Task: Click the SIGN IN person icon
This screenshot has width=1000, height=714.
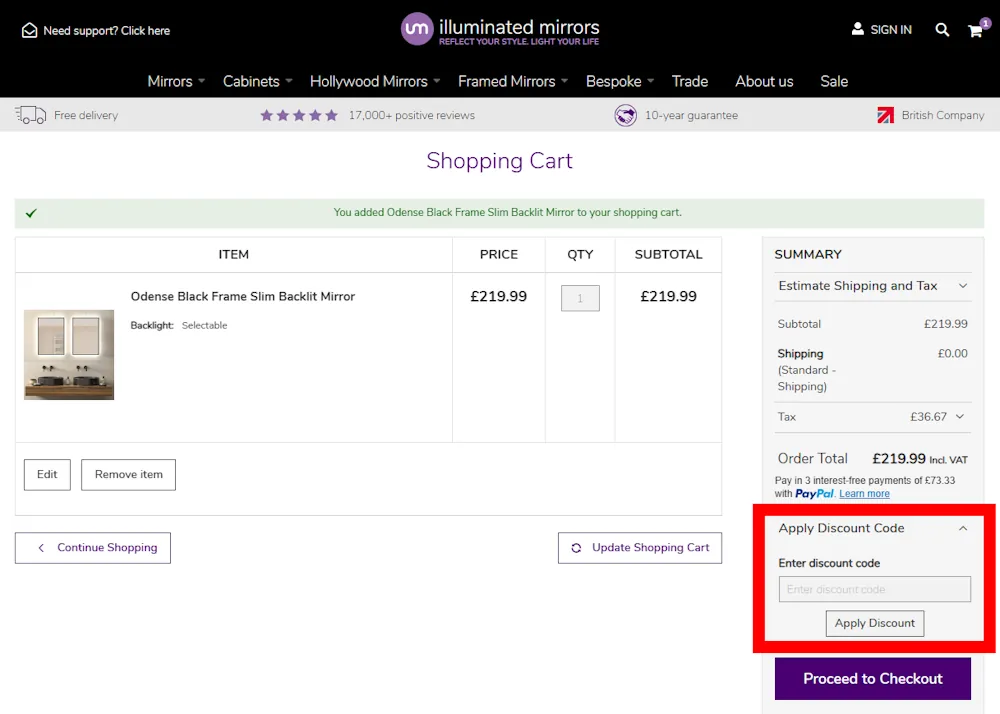Action: click(856, 29)
